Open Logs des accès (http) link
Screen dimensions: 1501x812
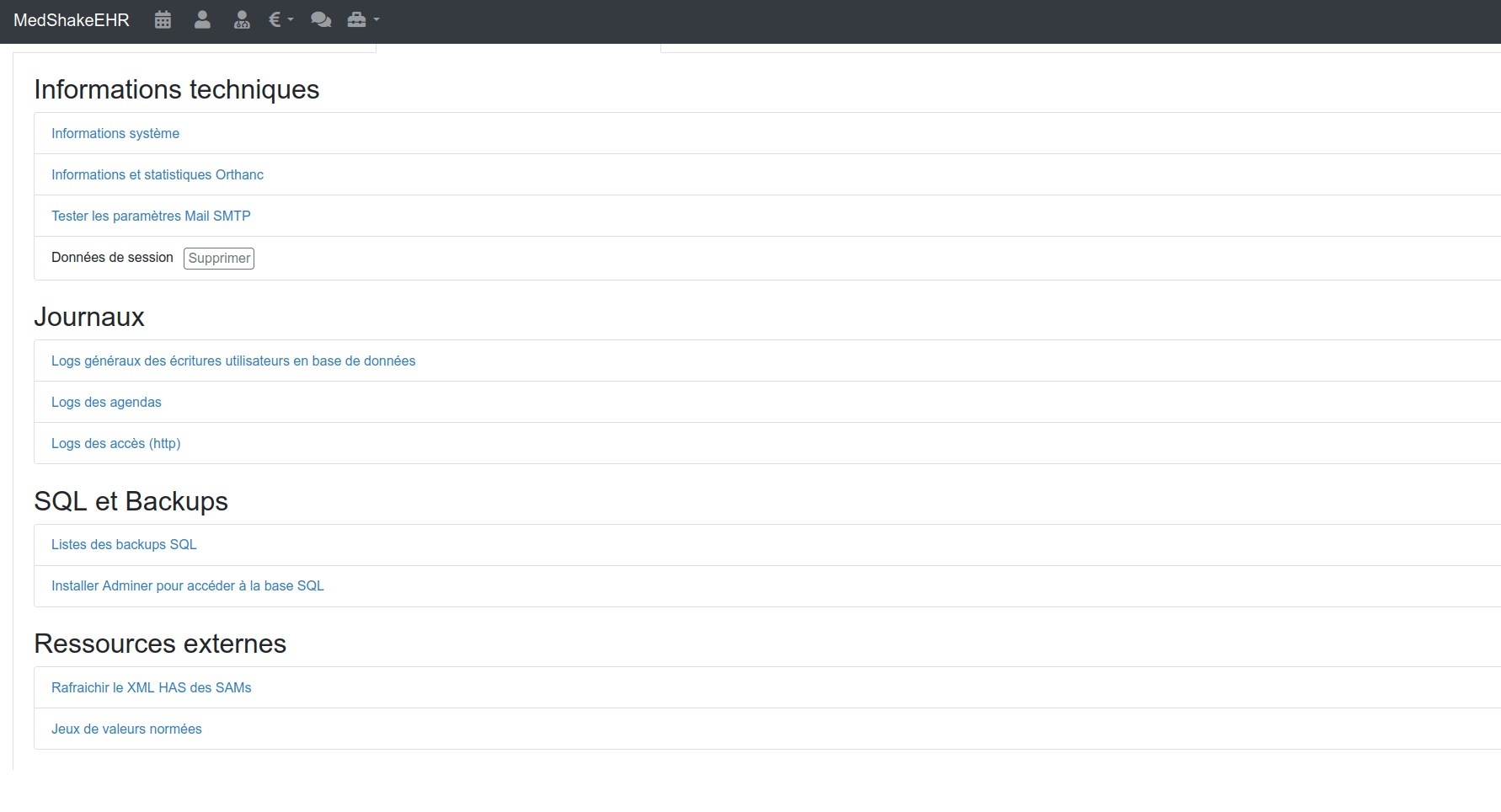tap(116, 443)
